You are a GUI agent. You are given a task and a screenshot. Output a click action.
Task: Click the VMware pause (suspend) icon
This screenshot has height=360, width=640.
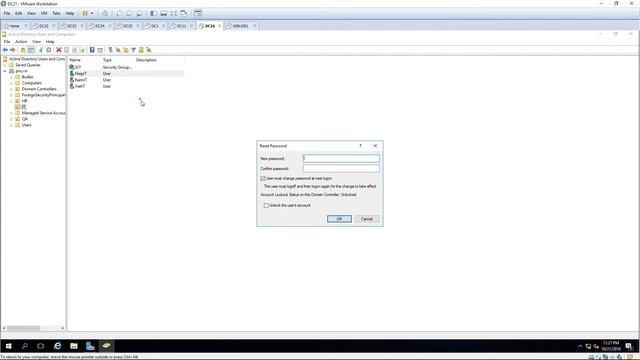coord(85,13)
